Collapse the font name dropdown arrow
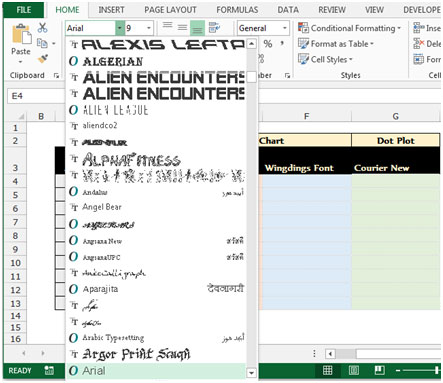The image size is (443, 383). [120, 28]
